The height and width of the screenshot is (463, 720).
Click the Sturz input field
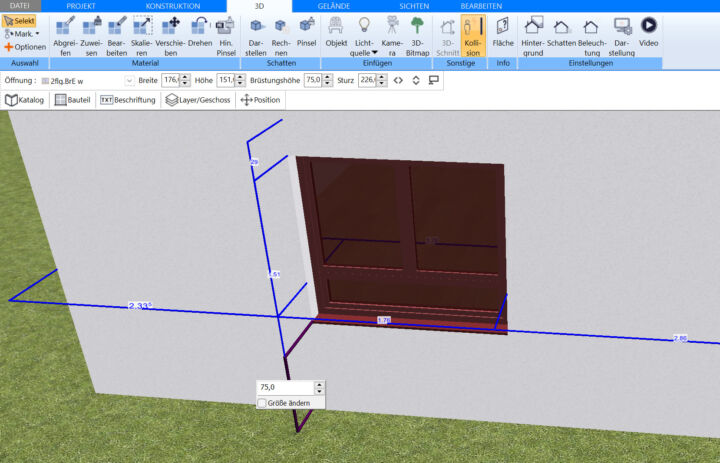367,80
